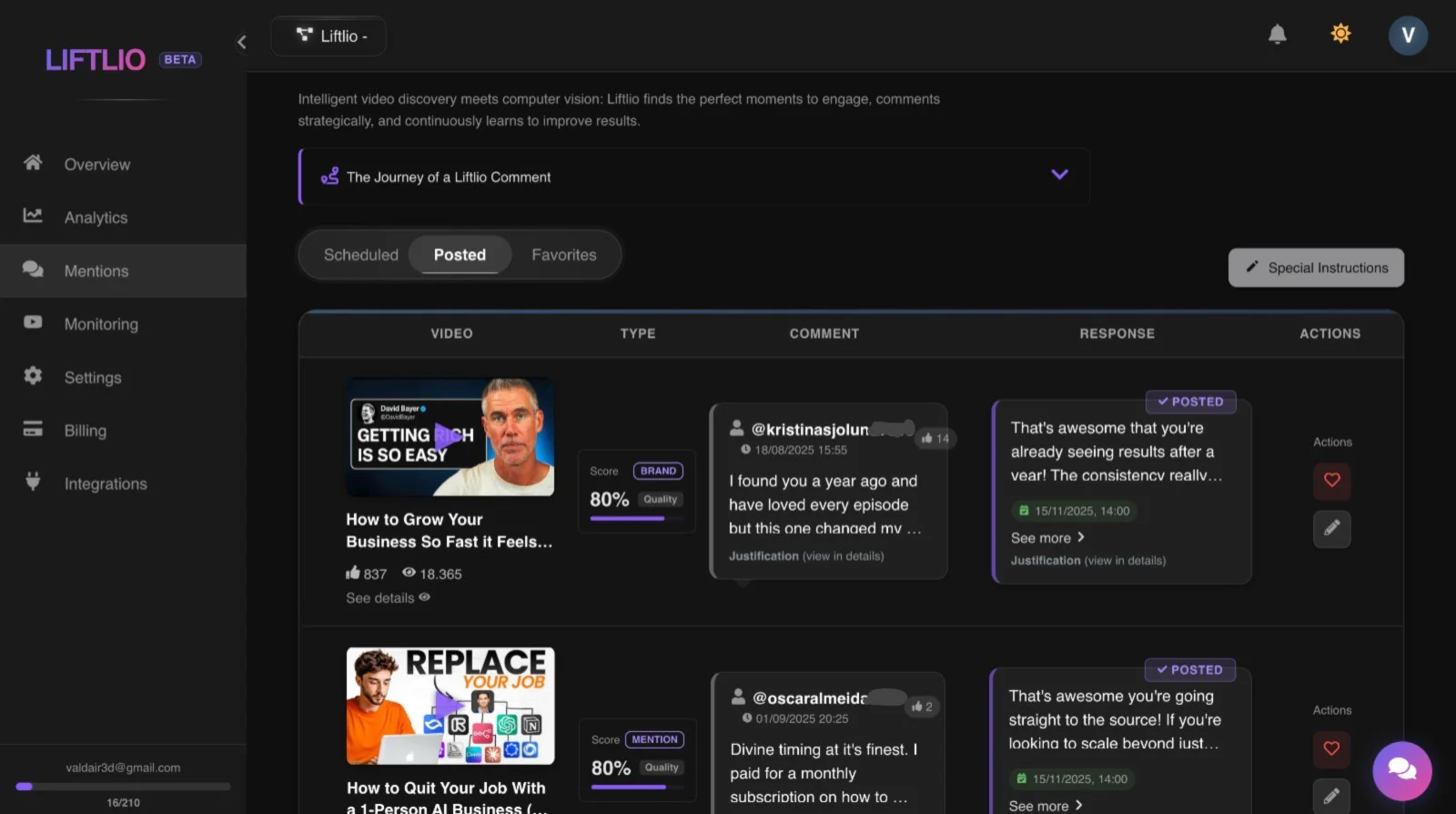Open the user avatar V menu
Viewport: 1456px width, 814px height.
[x=1407, y=36]
